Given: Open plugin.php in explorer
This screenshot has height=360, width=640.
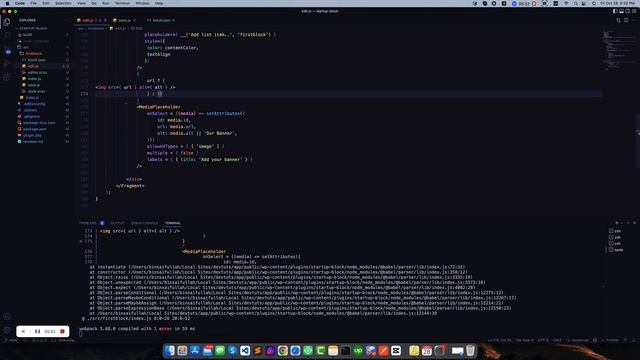Looking at the screenshot, I should [32, 135].
